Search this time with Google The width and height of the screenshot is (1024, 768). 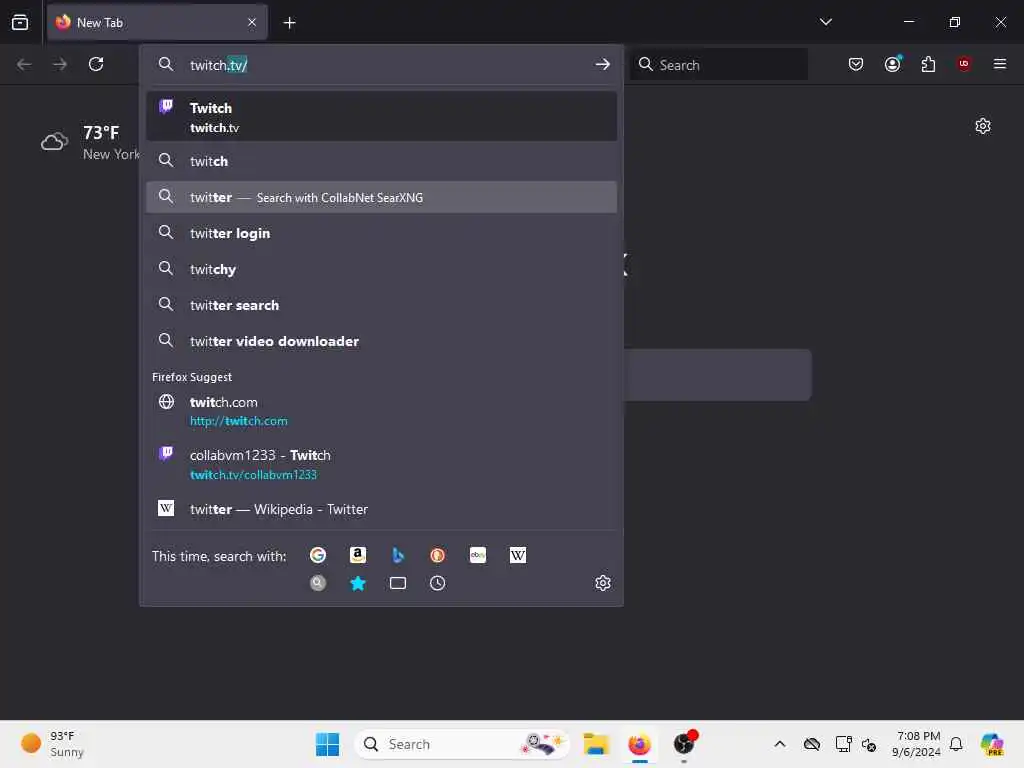click(x=318, y=555)
